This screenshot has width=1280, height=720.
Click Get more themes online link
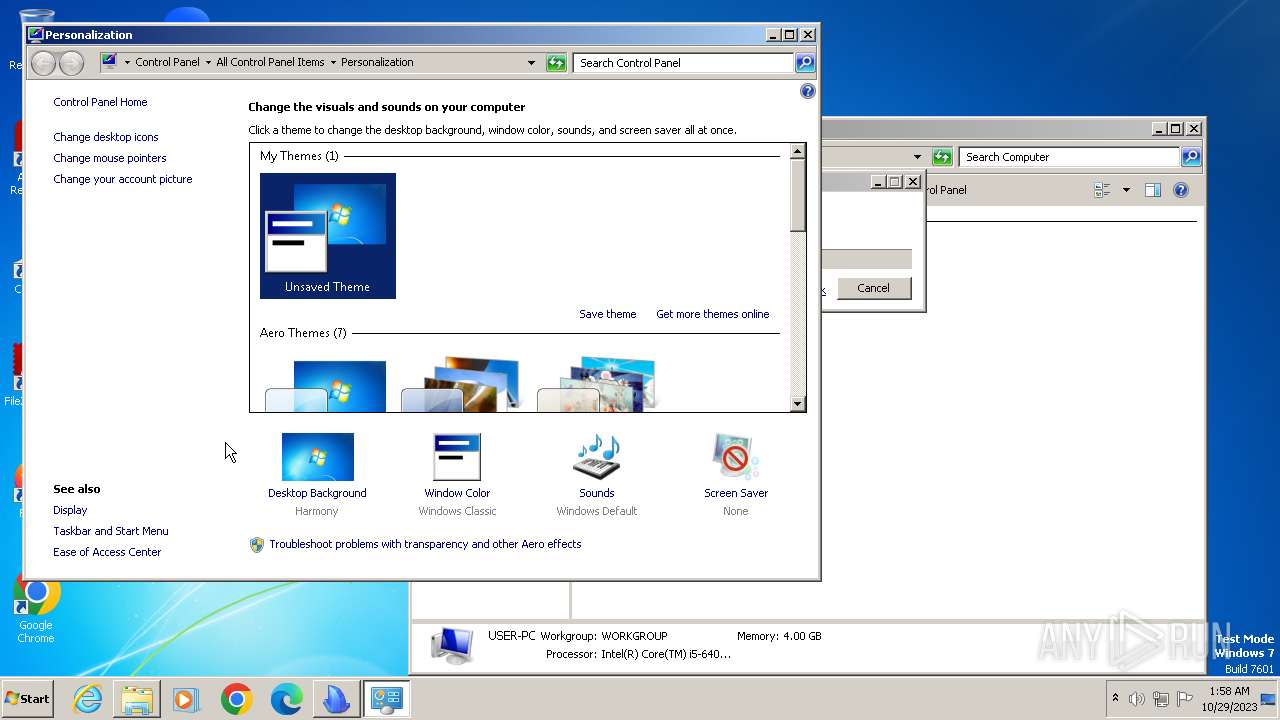pos(713,314)
